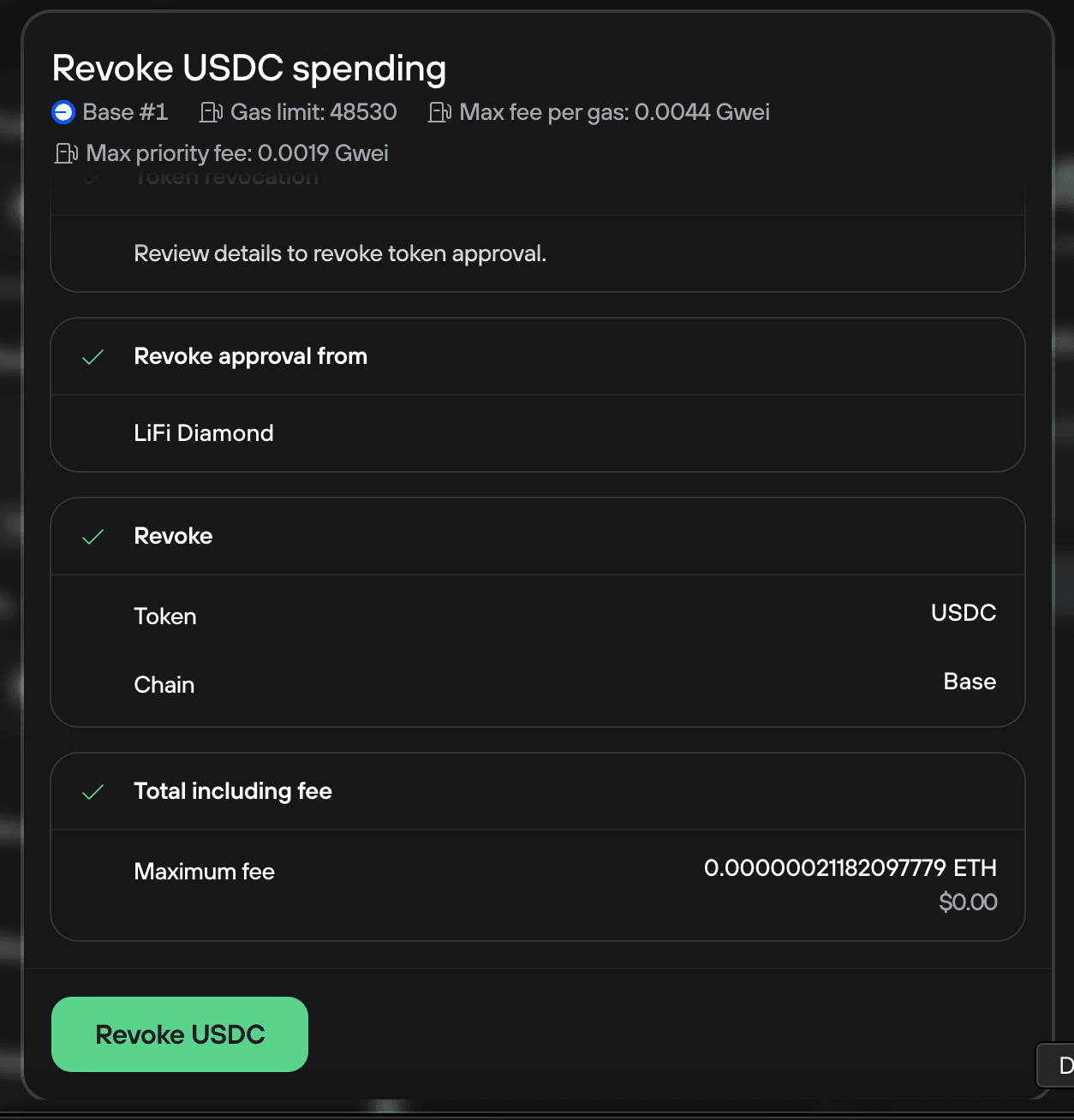1074x1120 pixels.
Task: Click the maximum fee ETH amount
Action: 850,868
